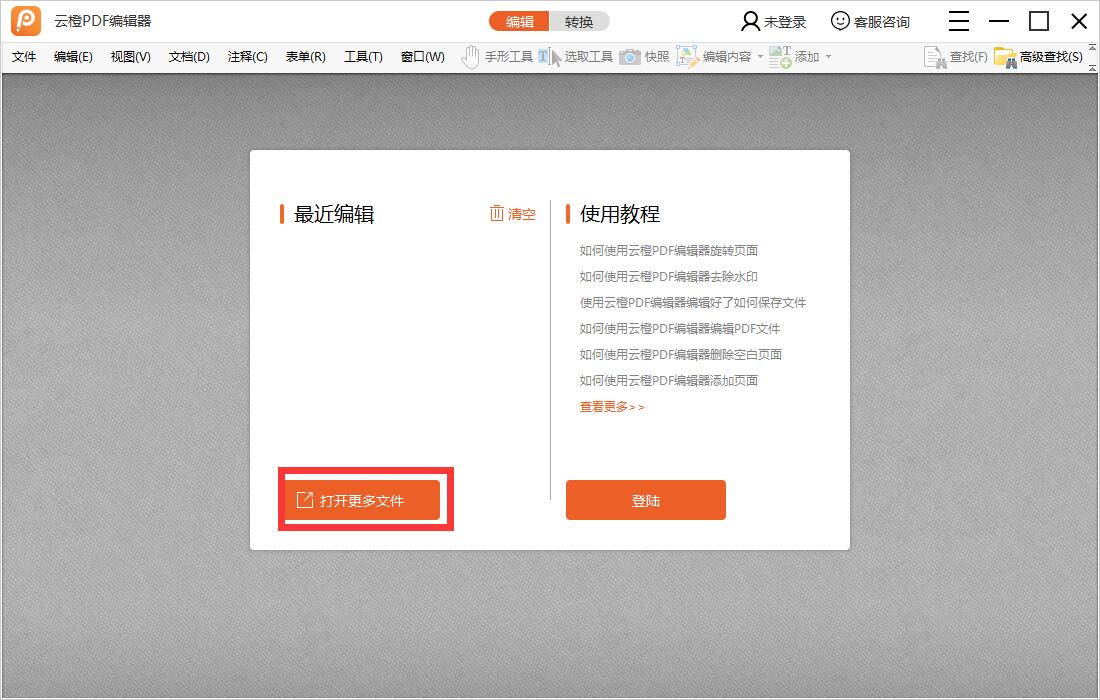Viewport: 1100px width, 700px height.
Task: Click the orange 登陆 login button
Action: pyautogui.click(x=645, y=500)
